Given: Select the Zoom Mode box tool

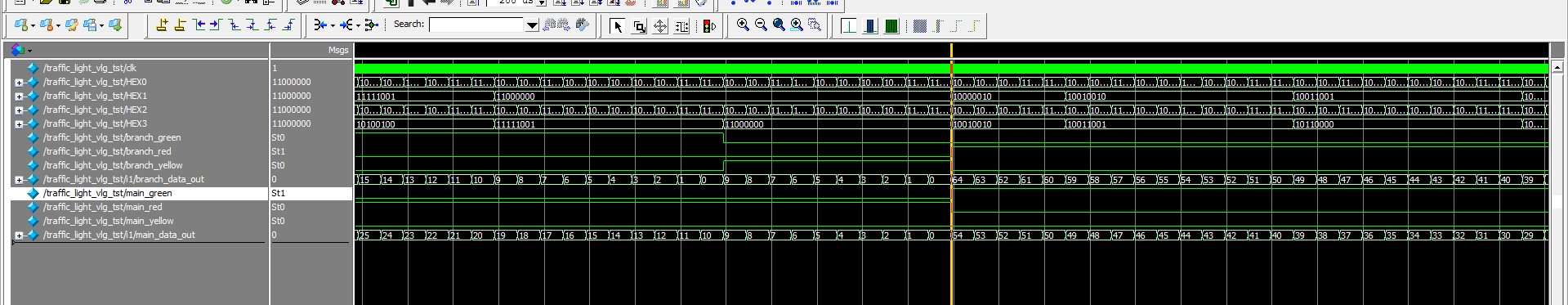Looking at the screenshot, I should coord(639,26).
